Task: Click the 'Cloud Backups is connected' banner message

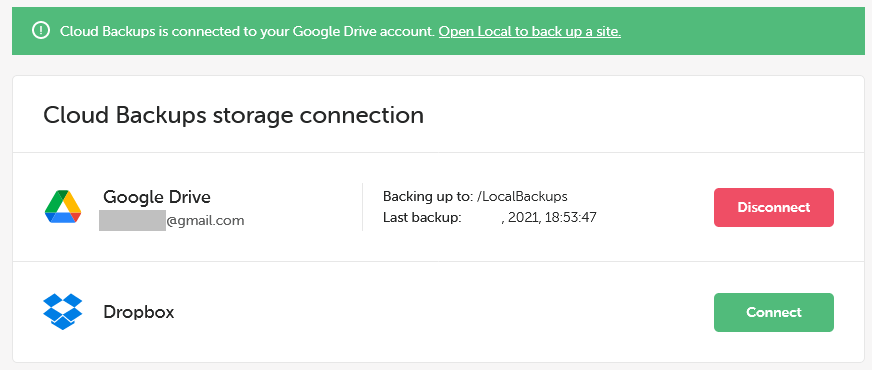Action: click(x=247, y=31)
